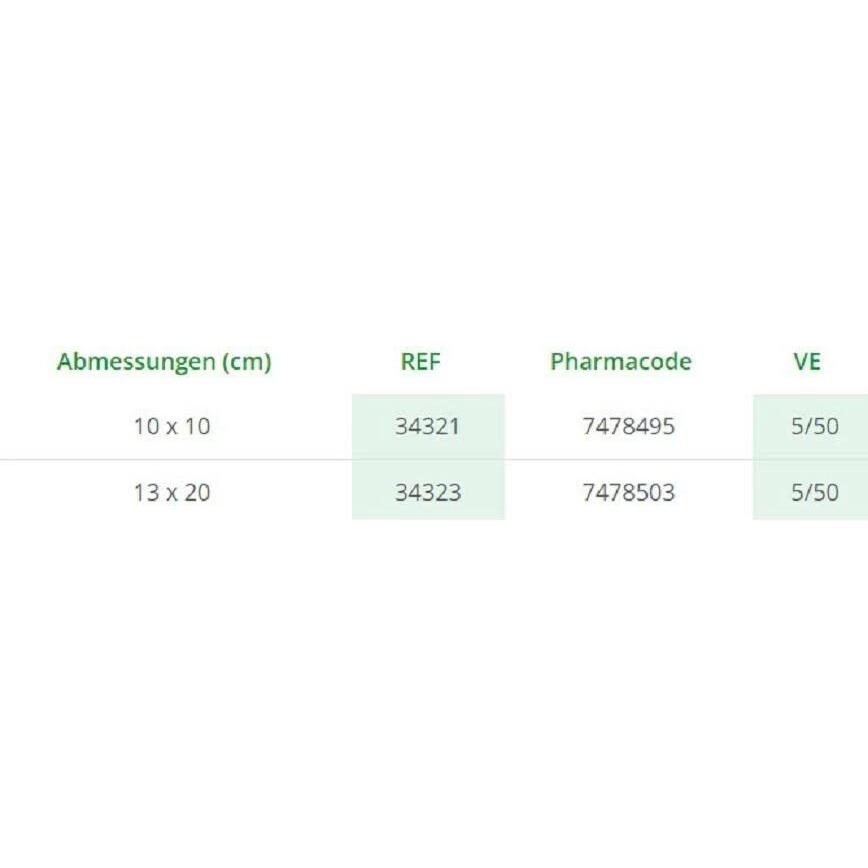This screenshot has height=868, width=868.
Task: Select Pharmacode 7478503
Action: coord(628,493)
